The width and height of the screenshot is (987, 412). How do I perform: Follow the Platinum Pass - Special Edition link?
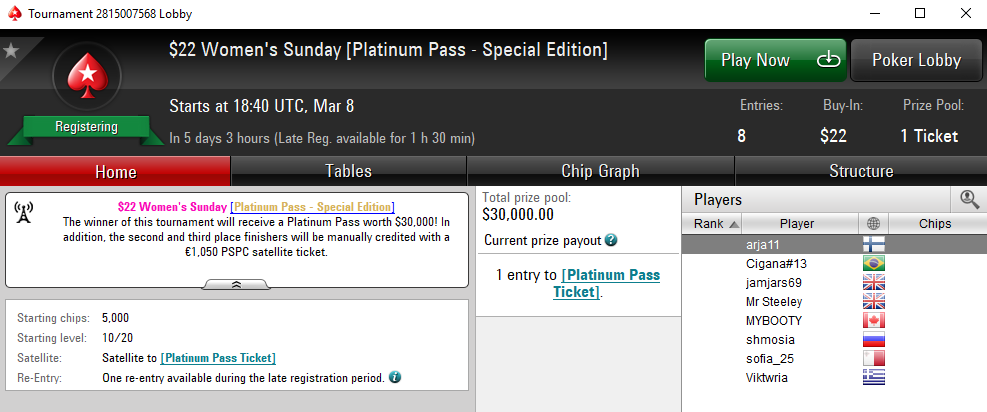[312, 207]
